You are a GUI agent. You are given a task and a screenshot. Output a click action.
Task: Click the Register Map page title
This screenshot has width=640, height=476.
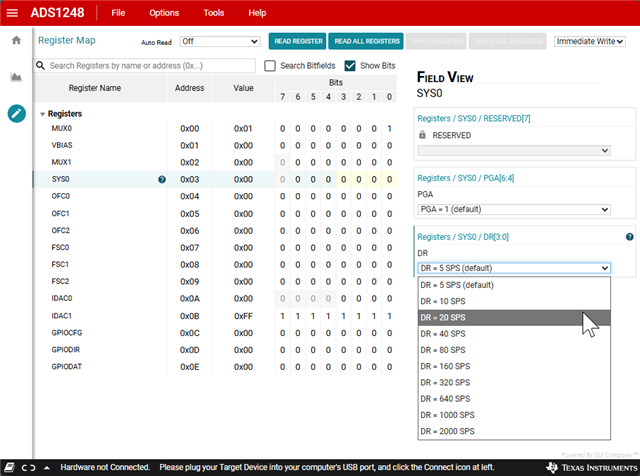pos(67,40)
